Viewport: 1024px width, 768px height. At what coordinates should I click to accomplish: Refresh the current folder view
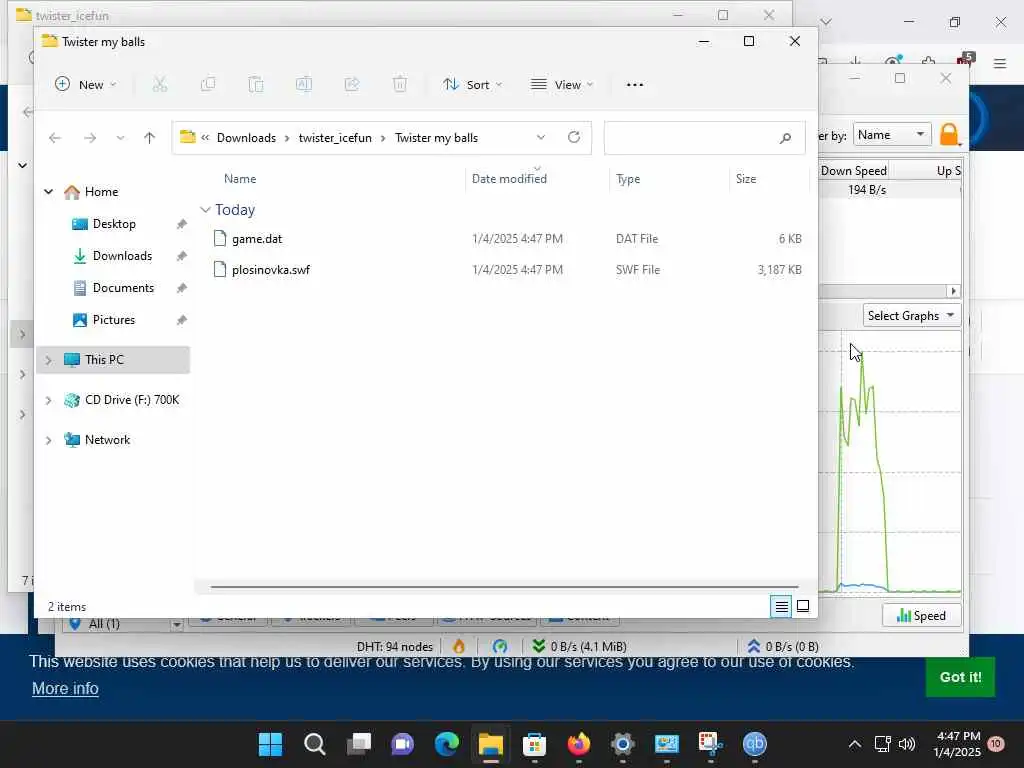(x=574, y=137)
